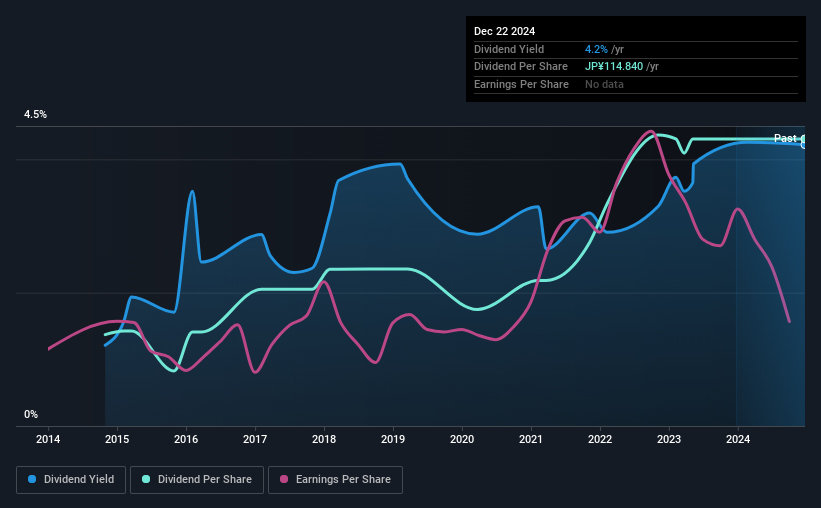Click the No data earnings value

pyautogui.click(x=604, y=84)
